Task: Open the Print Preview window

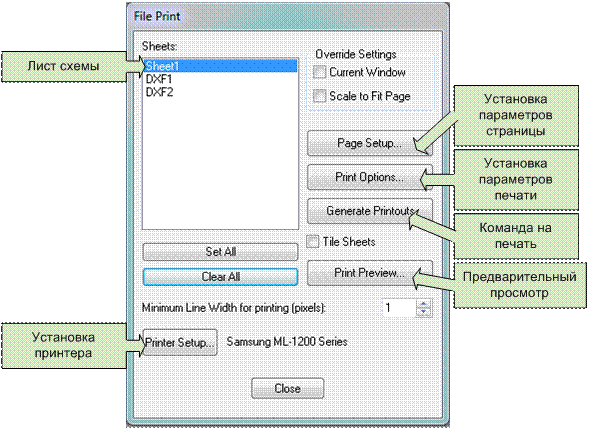Action: pos(370,273)
